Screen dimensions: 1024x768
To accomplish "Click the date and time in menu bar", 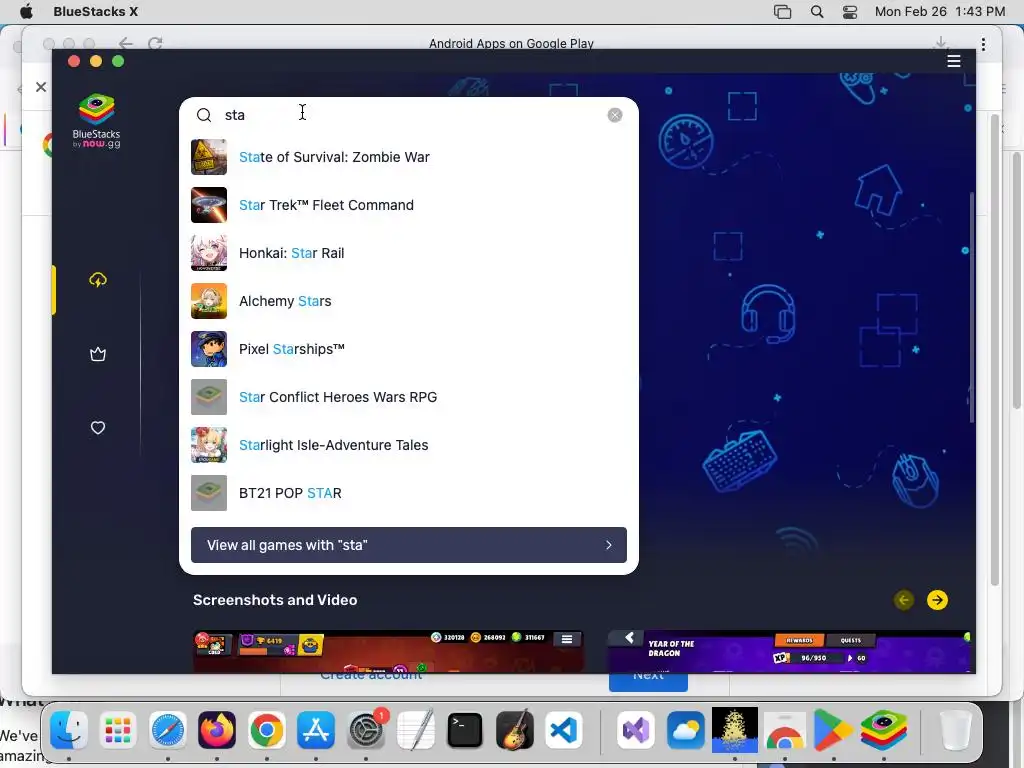I will (940, 12).
